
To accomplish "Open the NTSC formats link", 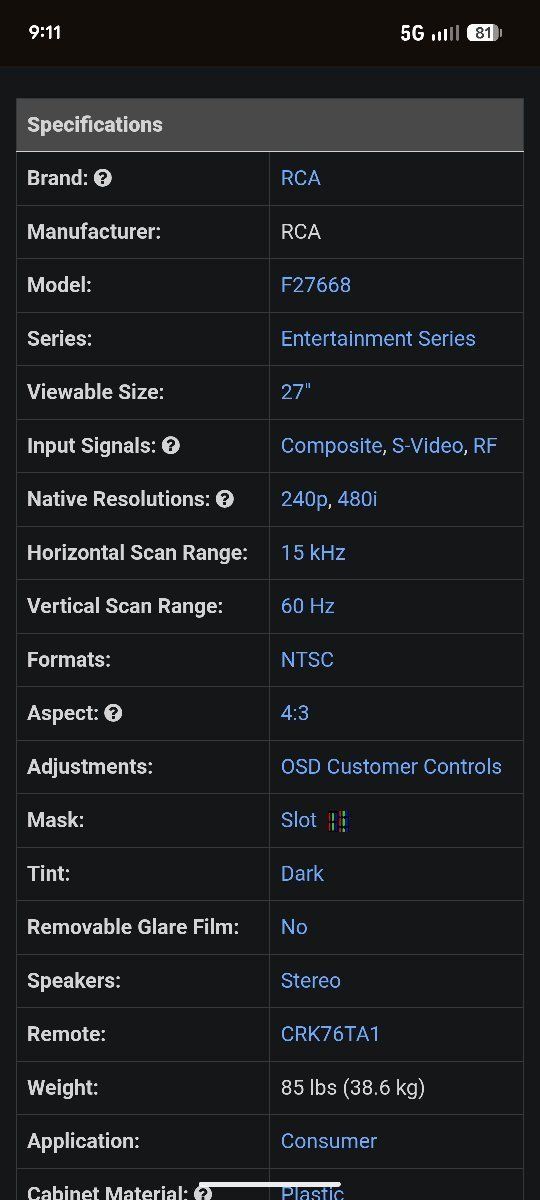I will click(307, 660).
